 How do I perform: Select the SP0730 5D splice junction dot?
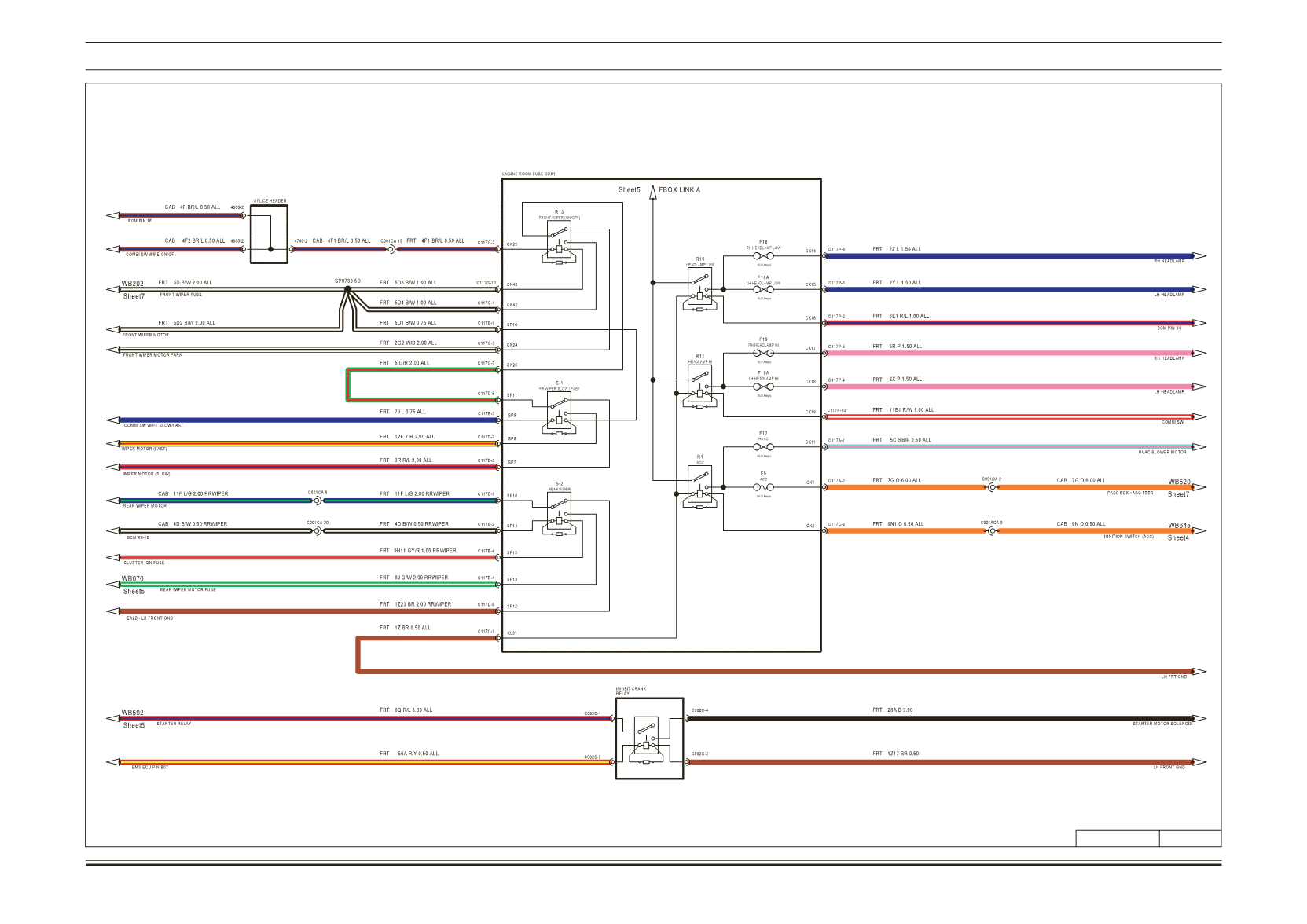[x=347, y=289]
